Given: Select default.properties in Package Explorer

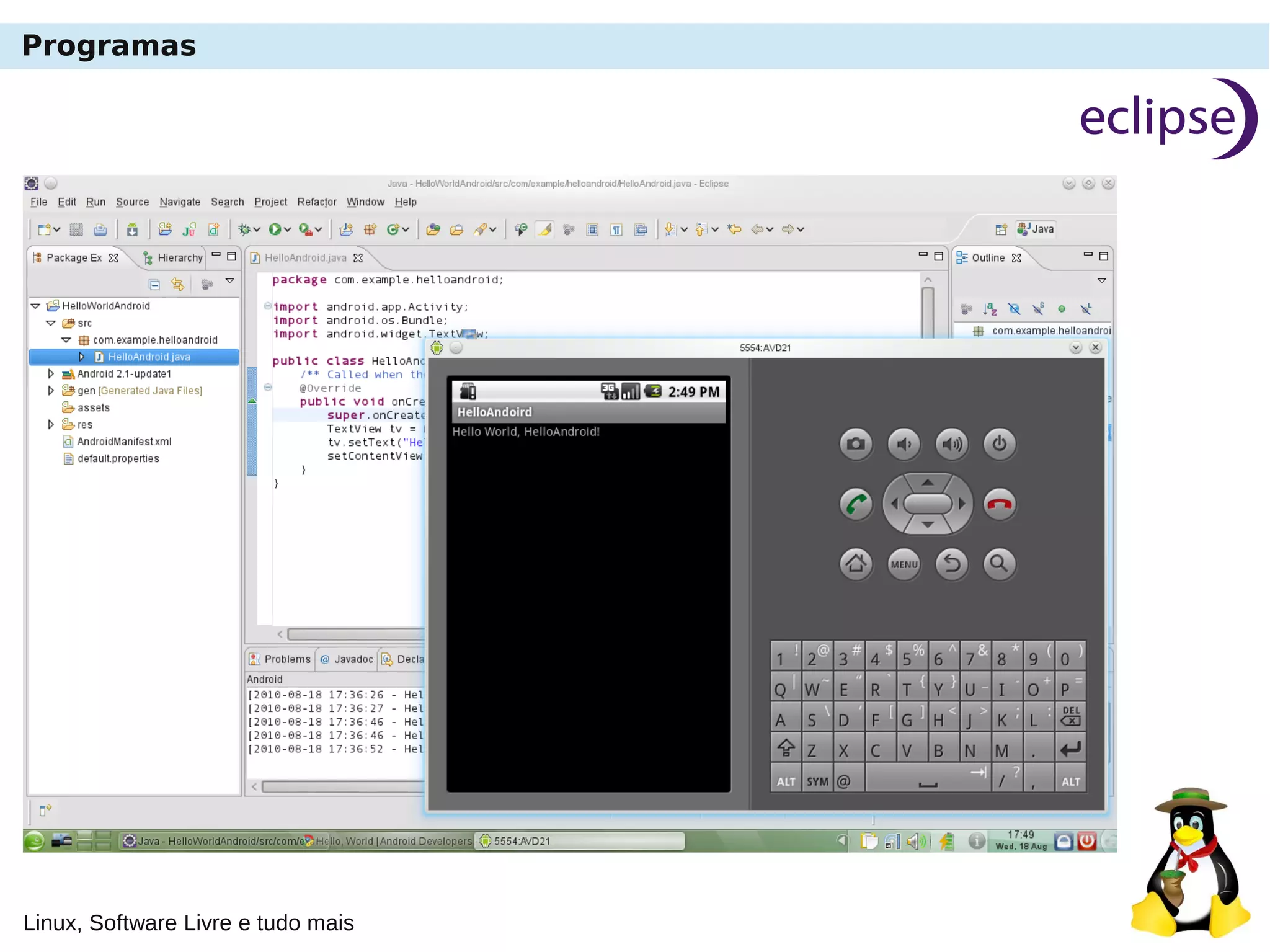Looking at the screenshot, I should pyautogui.click(x=112, y=459).
